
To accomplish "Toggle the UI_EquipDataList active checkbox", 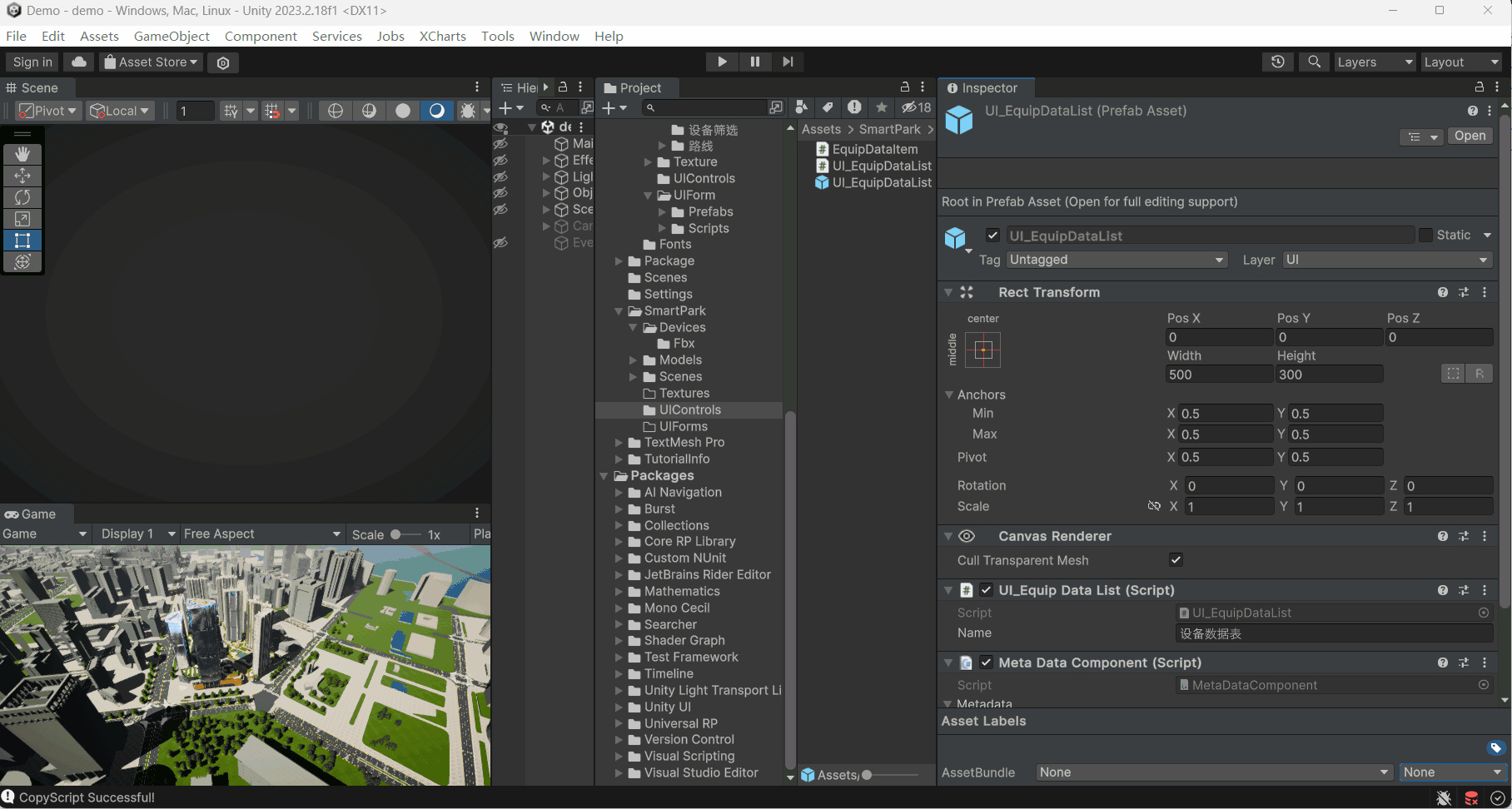I will (x=992, y=236).
